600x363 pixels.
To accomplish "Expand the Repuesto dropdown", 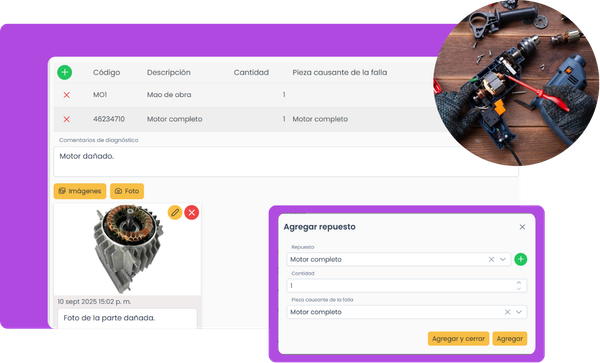I will click(503, 259).
